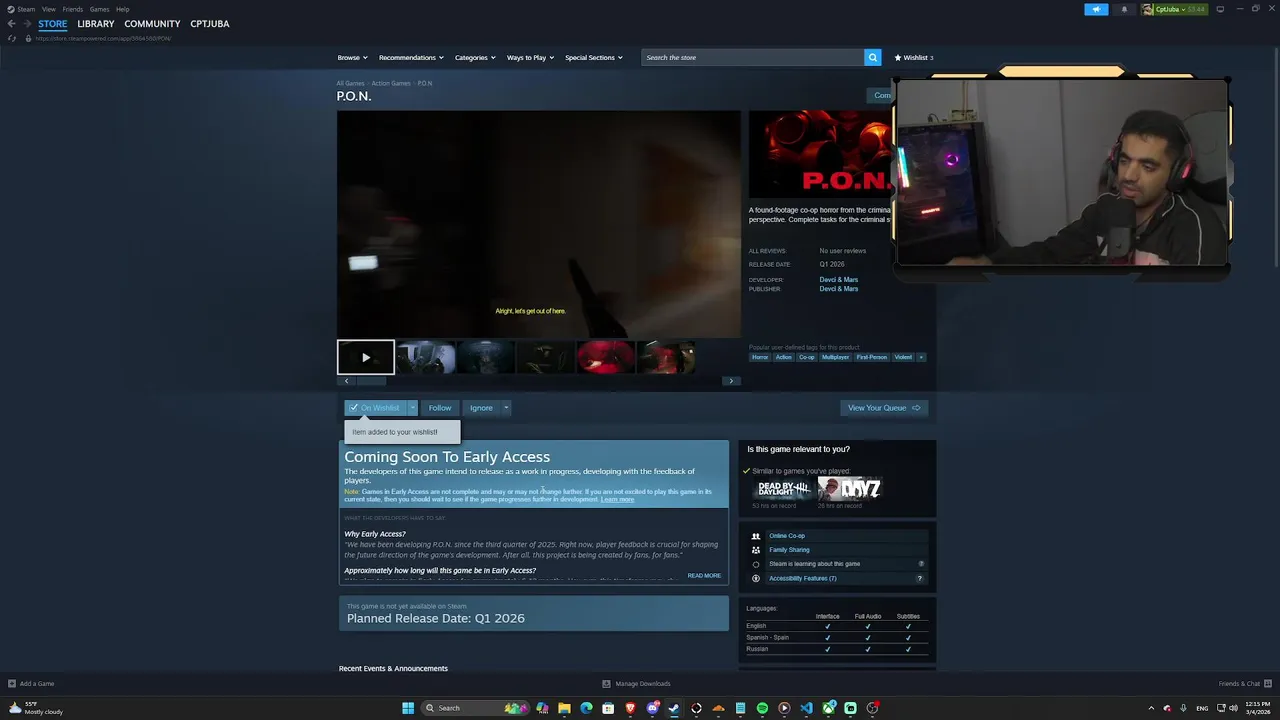The image size is (1280, 720).
Task: Click the Family Sharing link
Action: 789,550
